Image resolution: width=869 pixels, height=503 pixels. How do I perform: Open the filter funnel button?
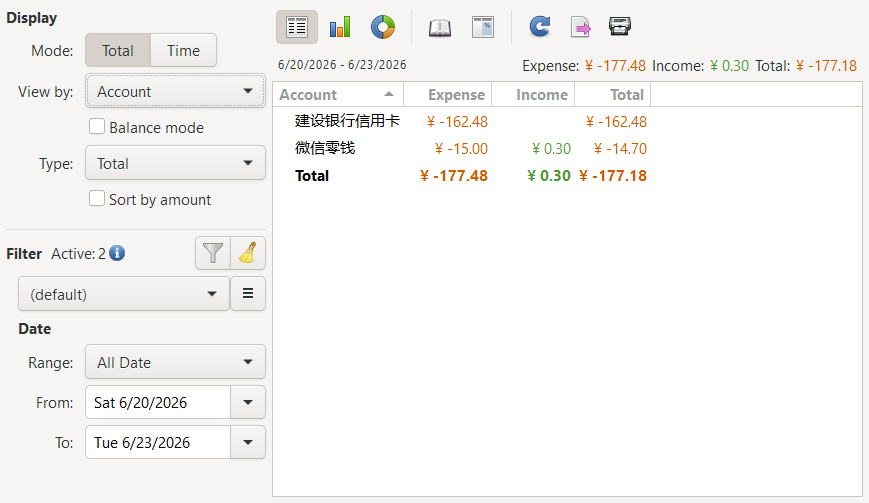click(213, 253)
